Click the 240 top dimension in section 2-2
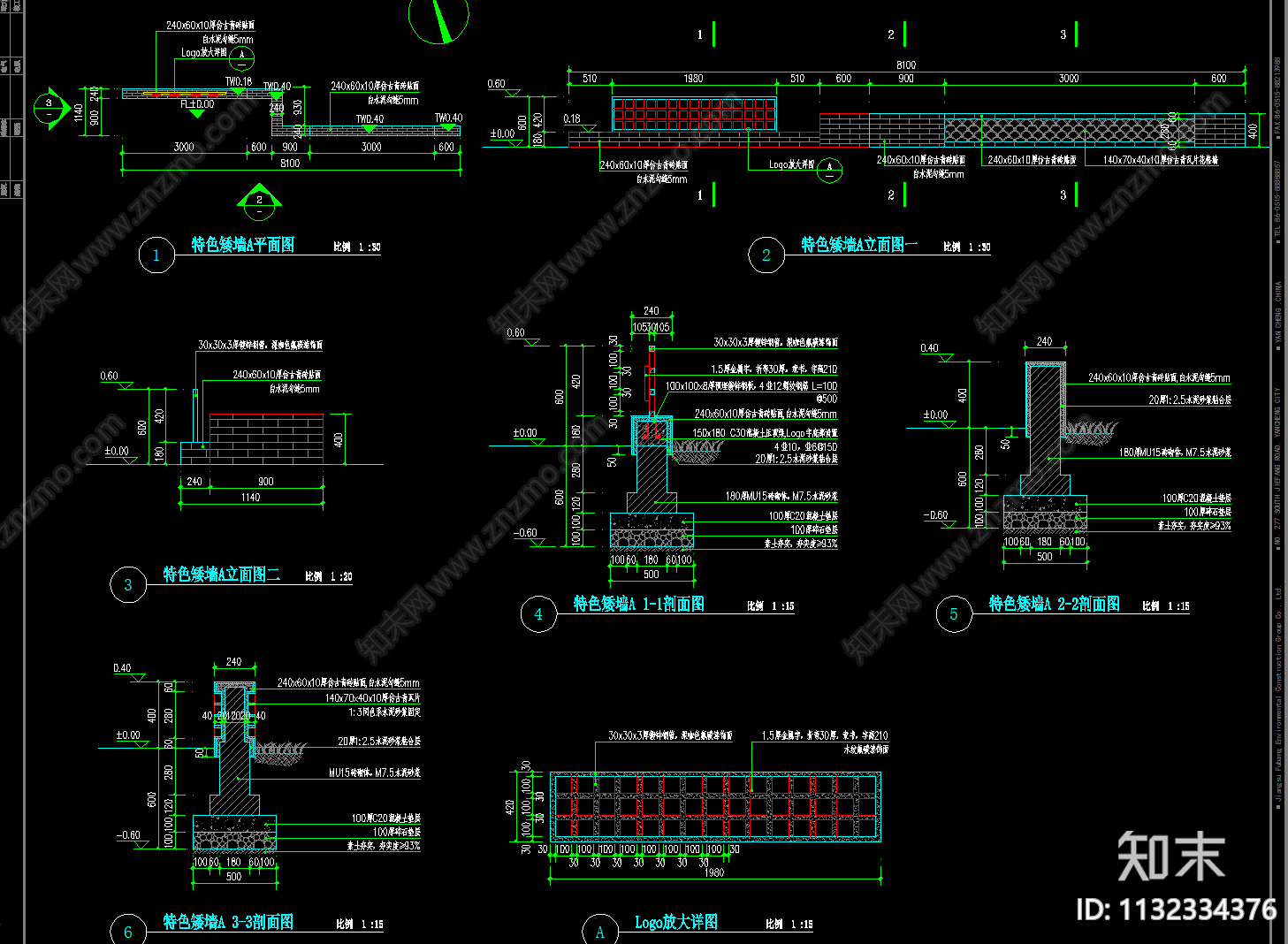 [x=1044, y=341]
